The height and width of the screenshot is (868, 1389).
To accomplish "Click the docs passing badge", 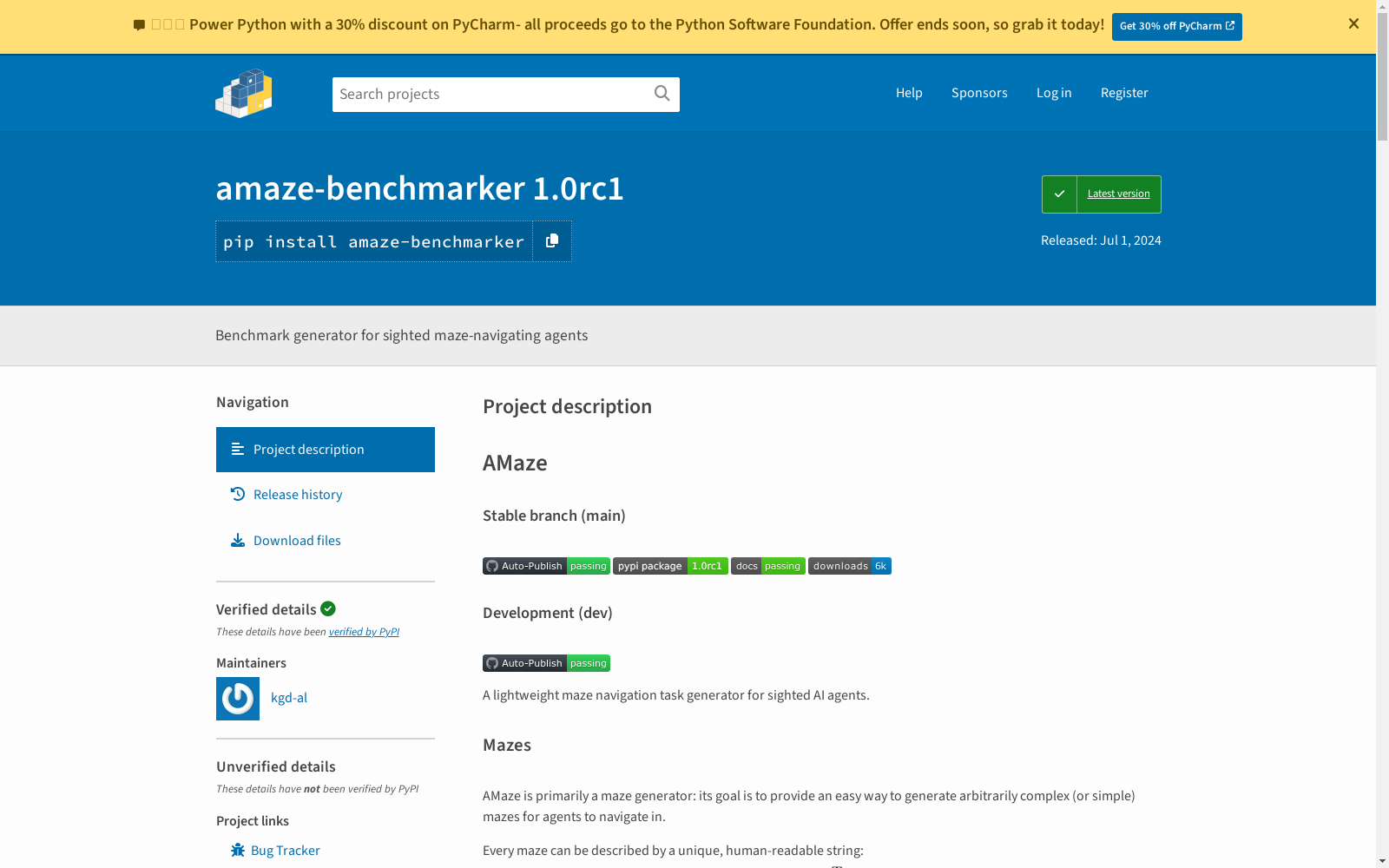I will tap(768, 566).
